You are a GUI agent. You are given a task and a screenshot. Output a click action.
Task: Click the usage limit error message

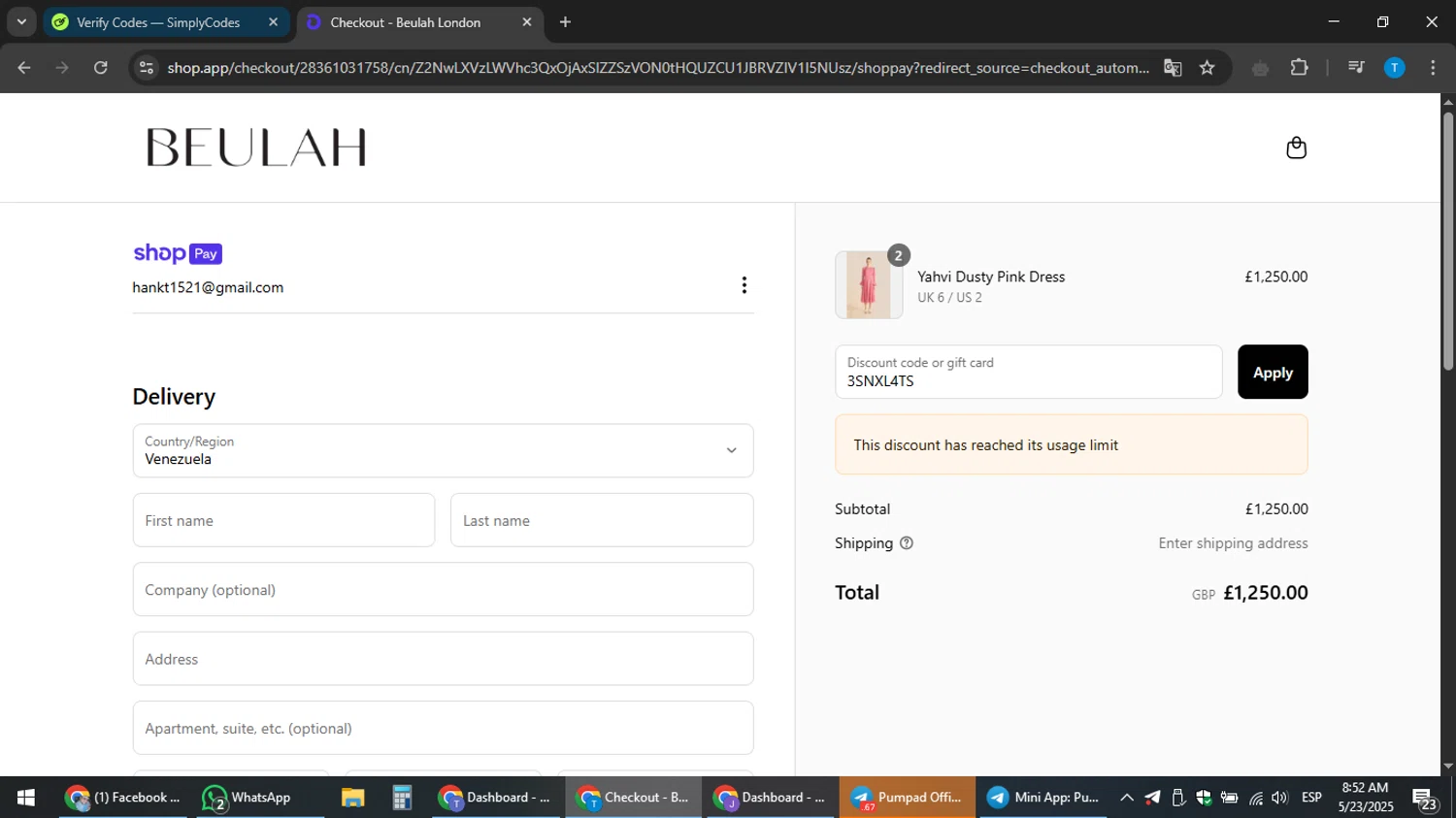click(1072, 444)
